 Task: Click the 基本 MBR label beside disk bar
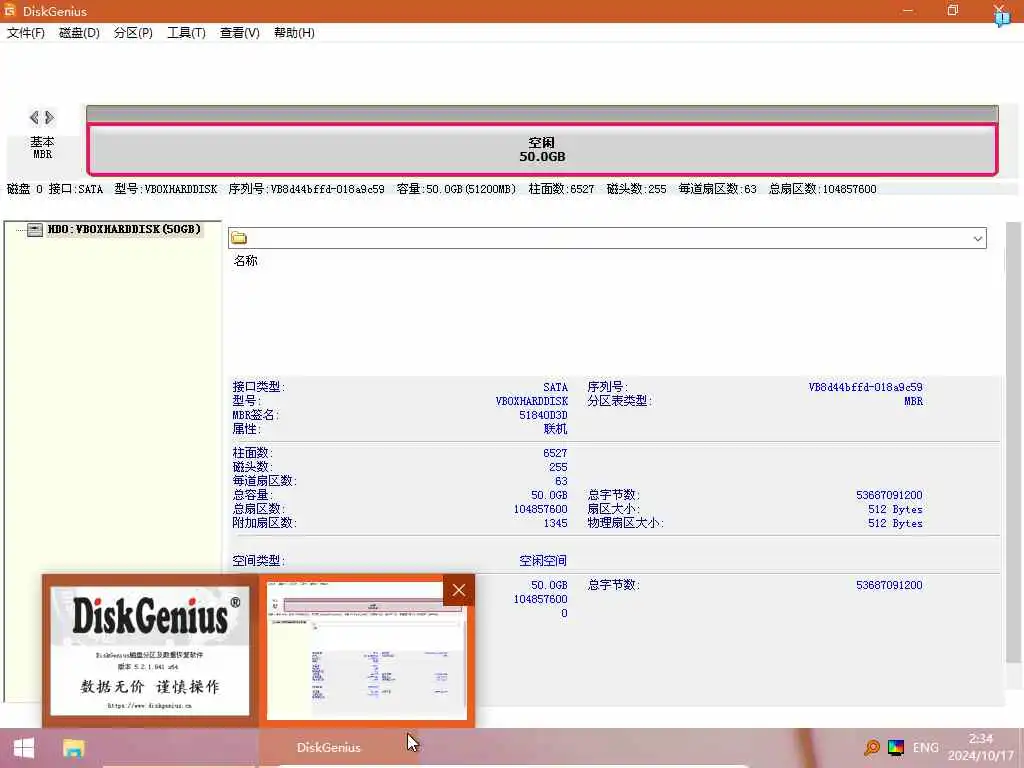42,148
